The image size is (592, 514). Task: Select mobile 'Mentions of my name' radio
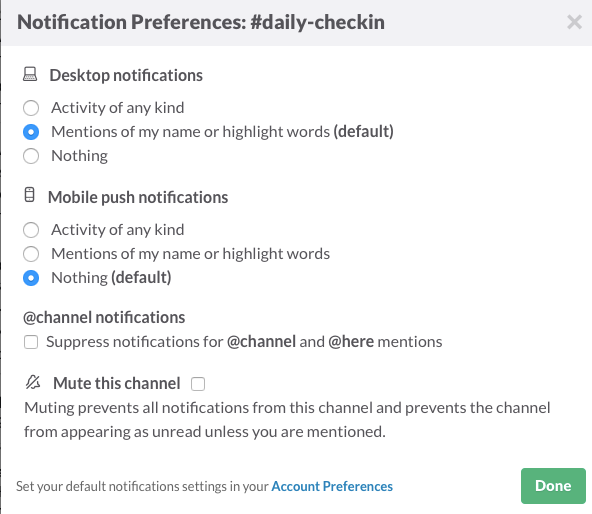(31, 254)
